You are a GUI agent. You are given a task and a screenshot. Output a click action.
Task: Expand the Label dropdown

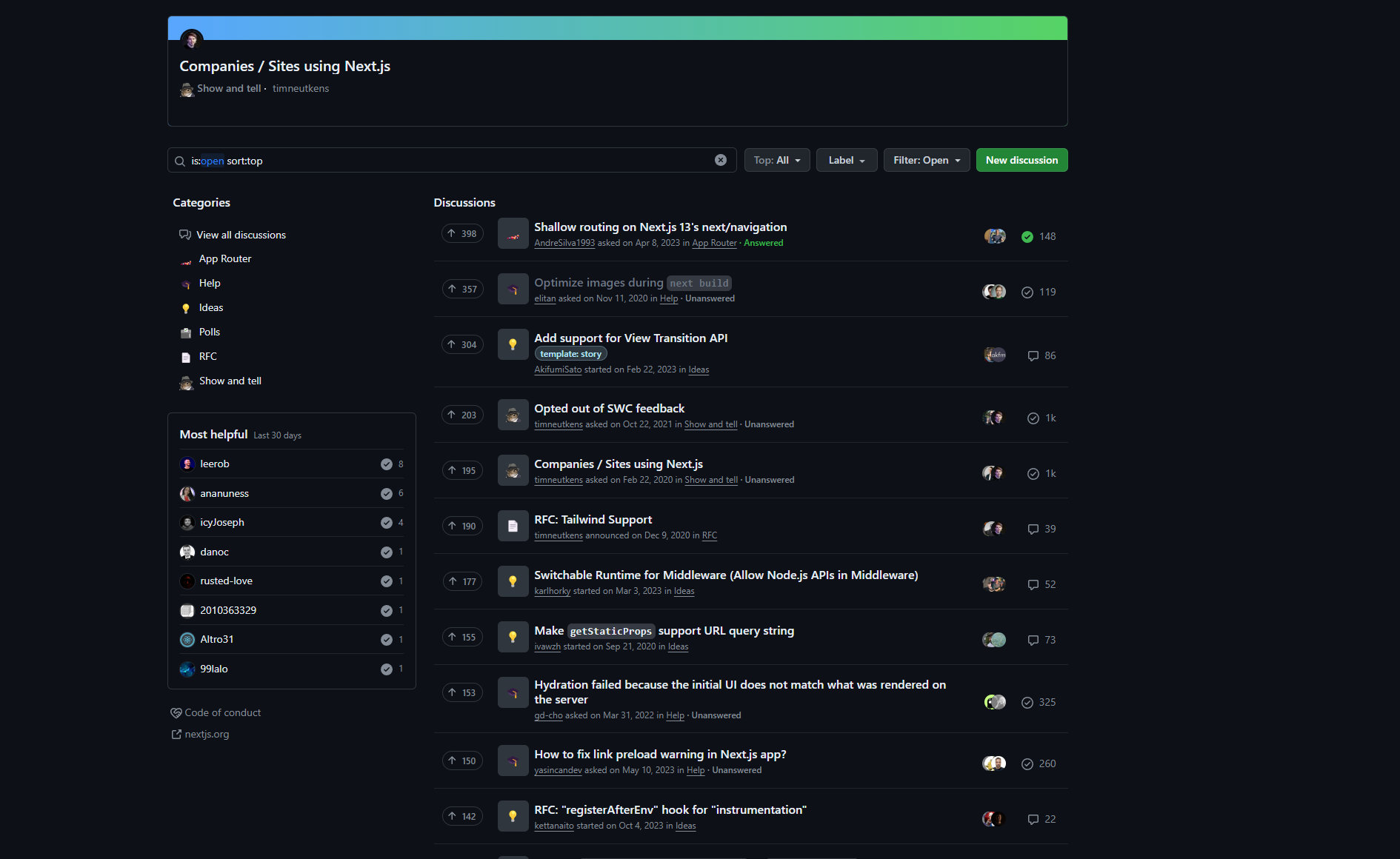click(846, 160)
